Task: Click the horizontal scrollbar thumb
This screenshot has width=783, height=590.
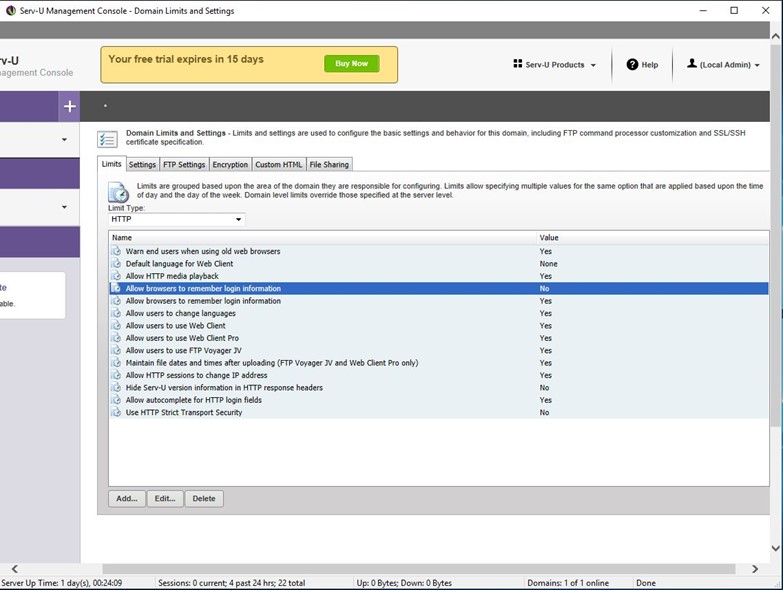Action: tap(419, 569)
